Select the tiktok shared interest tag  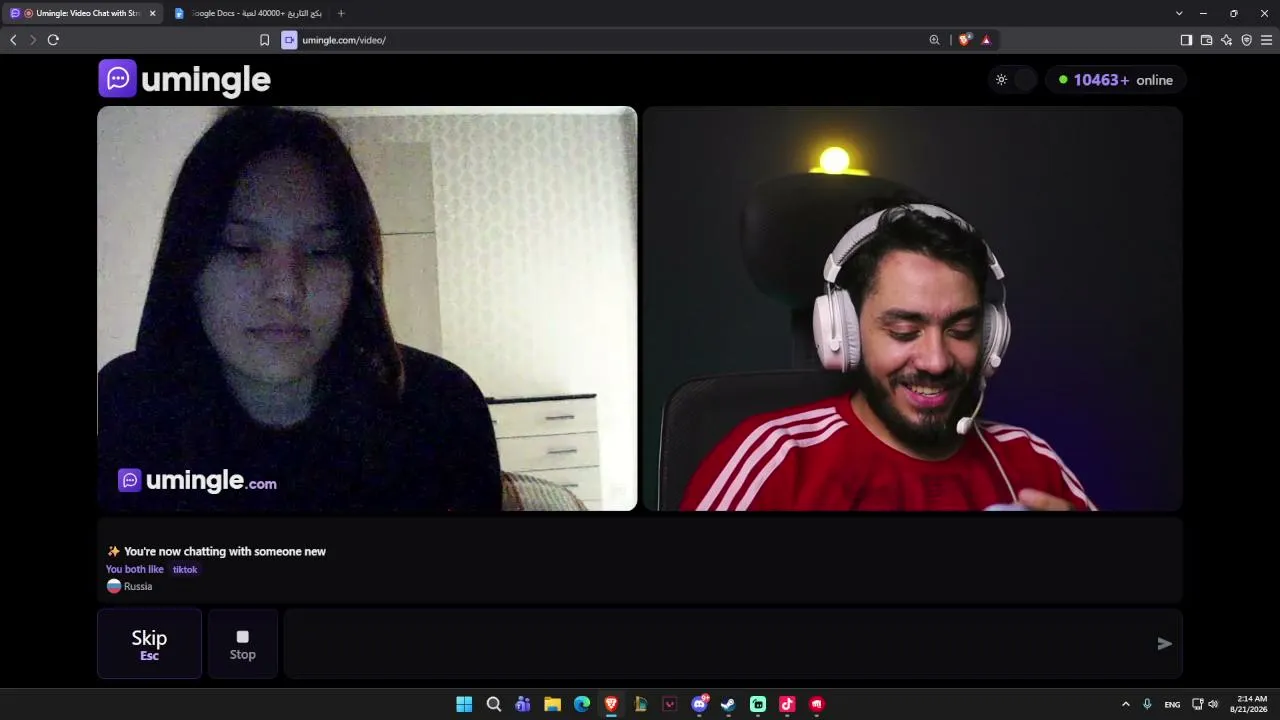click(x=185, y=569)
